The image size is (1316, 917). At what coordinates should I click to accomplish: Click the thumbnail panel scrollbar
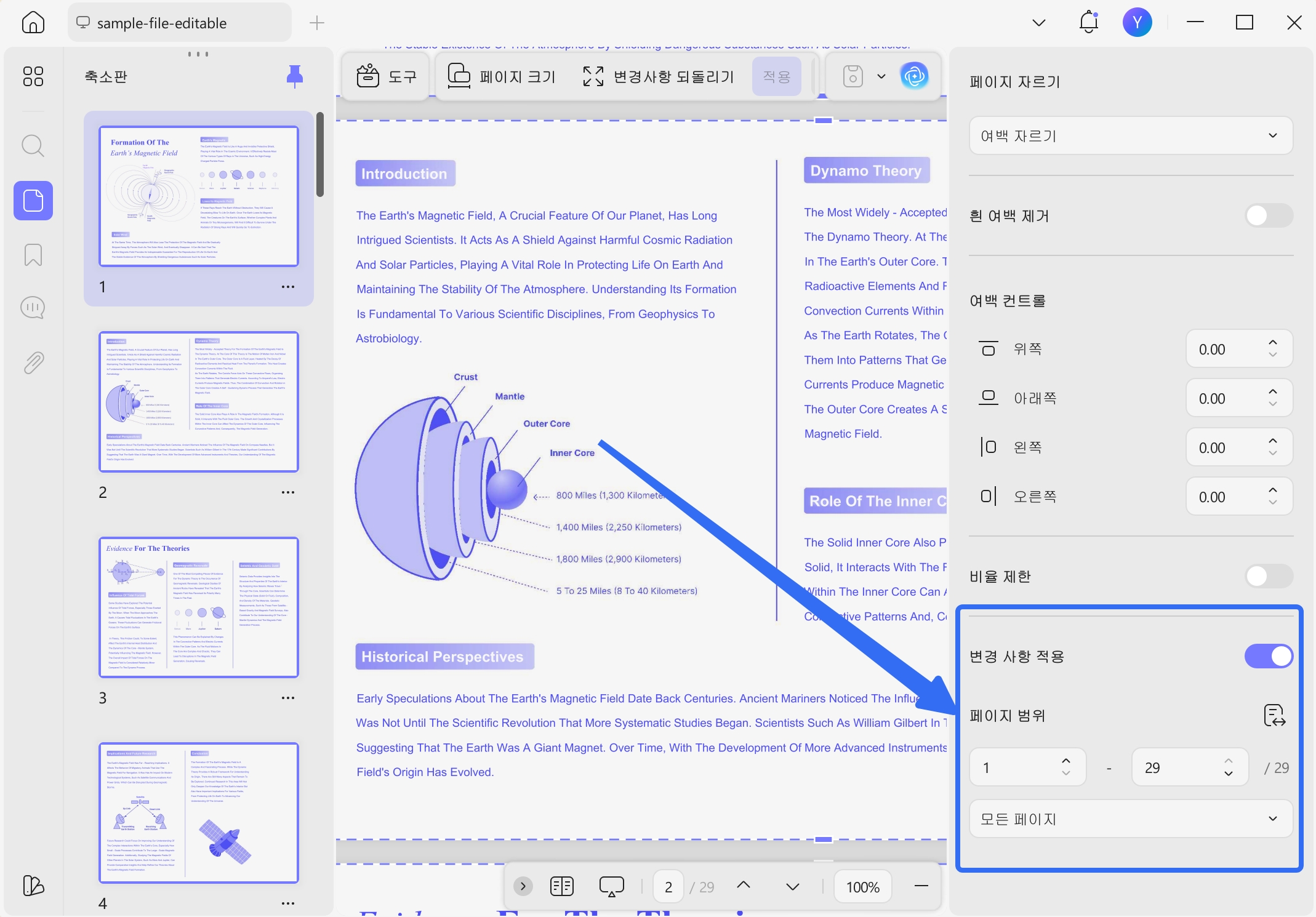tap(320, 154)
